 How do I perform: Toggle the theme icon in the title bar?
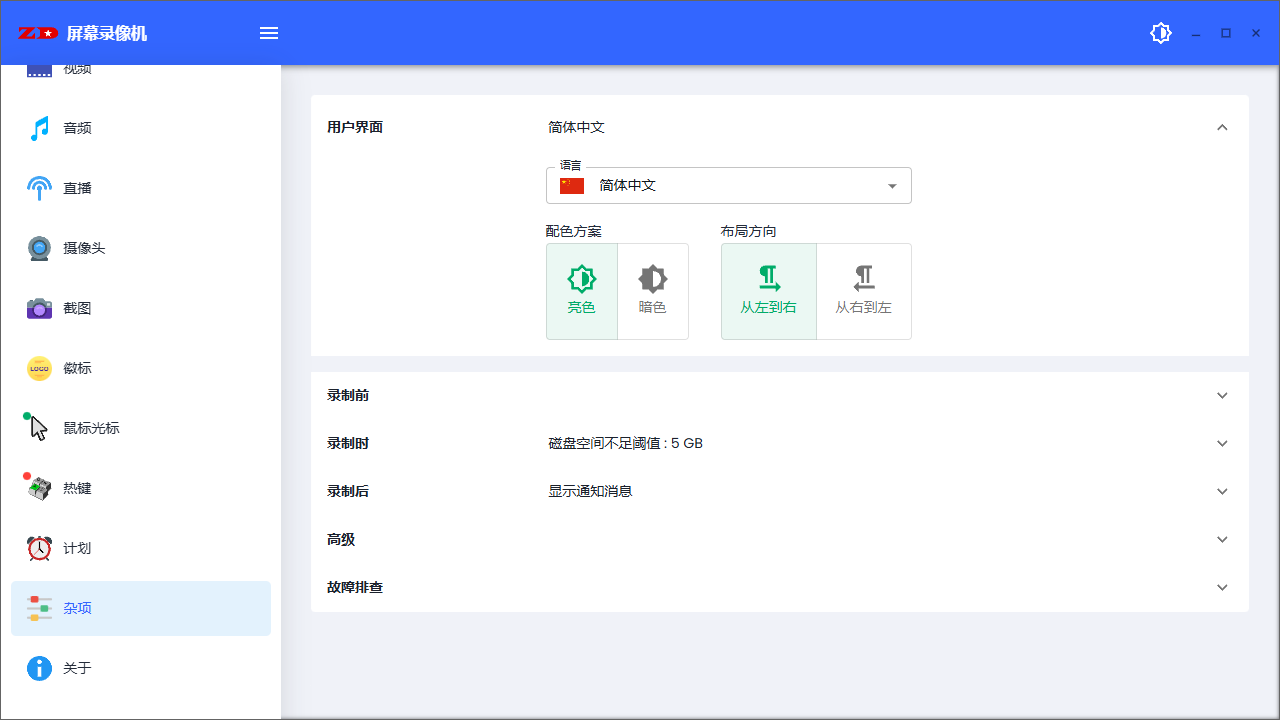[1160, 32]
